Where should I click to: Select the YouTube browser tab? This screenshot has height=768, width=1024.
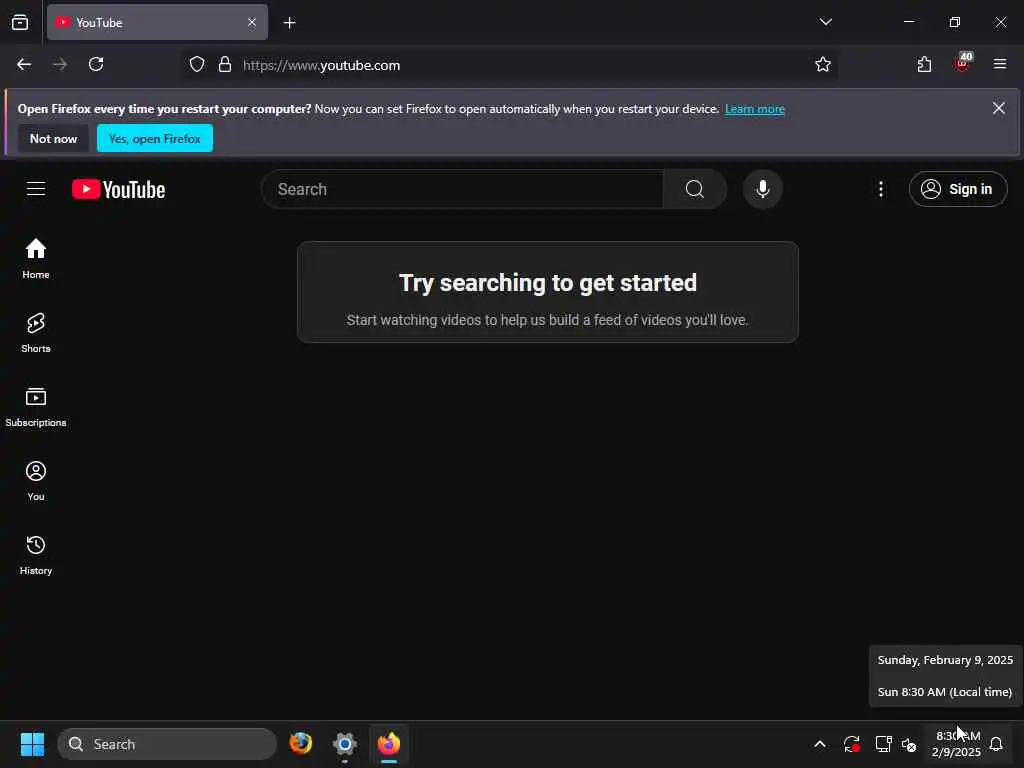coord(157,22)
